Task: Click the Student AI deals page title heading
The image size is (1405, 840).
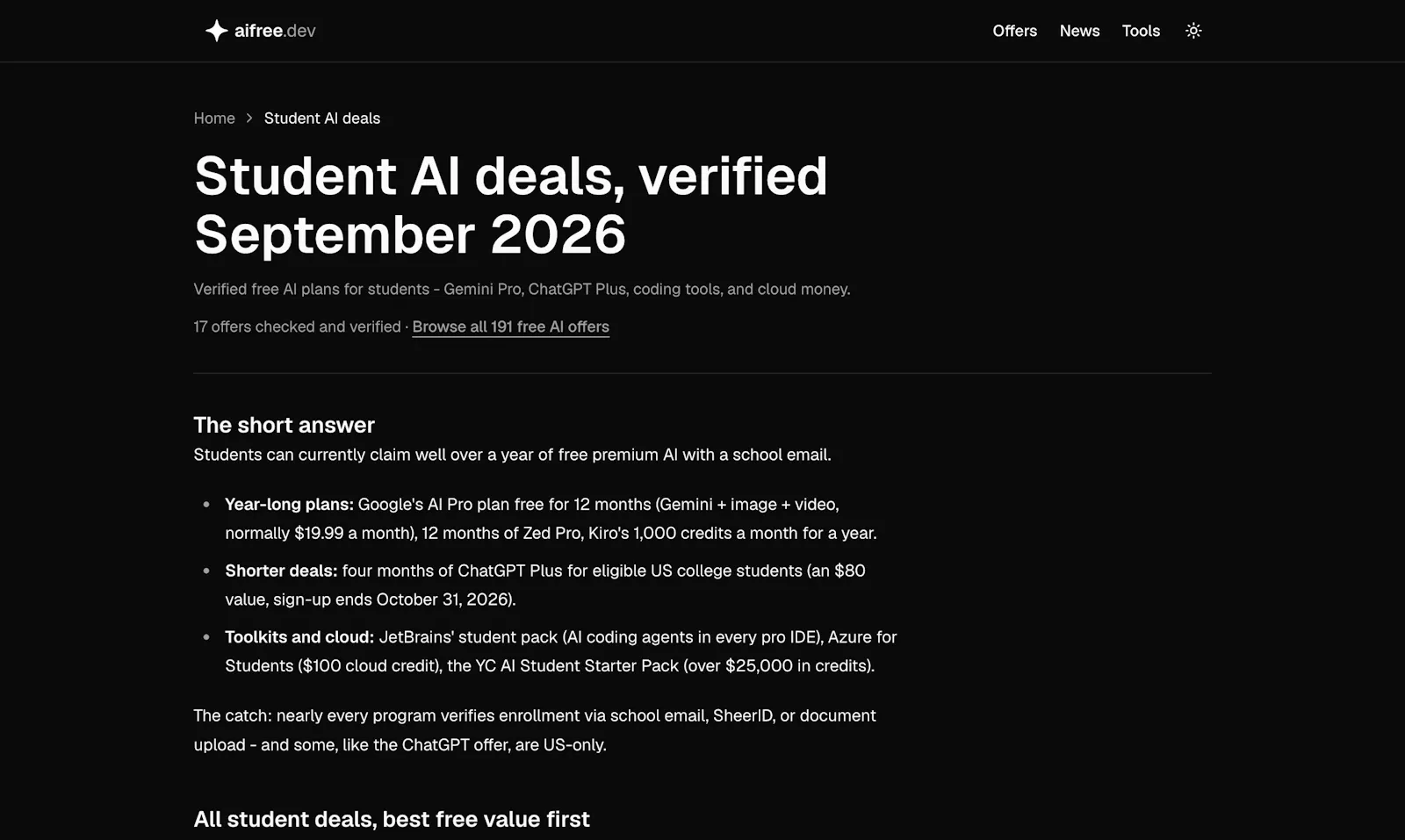Action: pyautogui.click(x=510, y=205)
